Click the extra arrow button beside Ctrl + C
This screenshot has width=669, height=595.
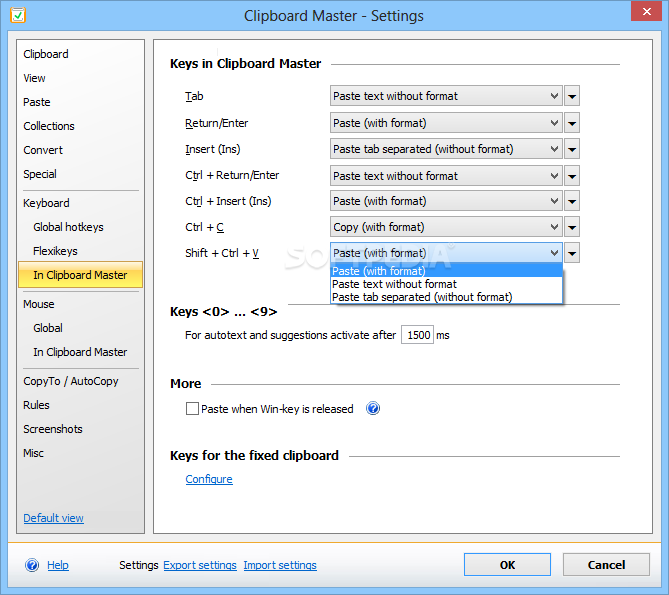[572, 227]
